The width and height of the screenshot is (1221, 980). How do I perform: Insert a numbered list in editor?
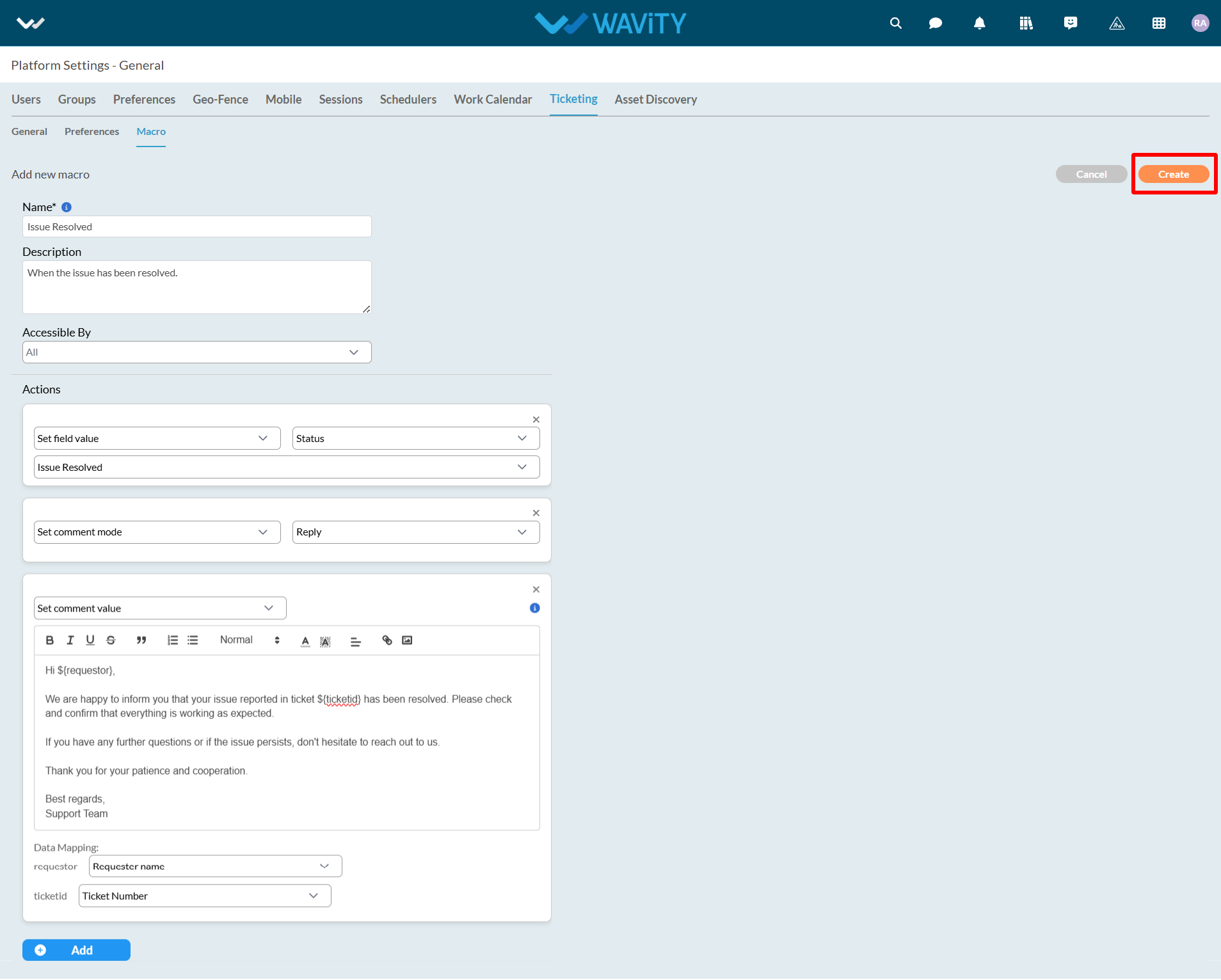(x=173, y=640)
